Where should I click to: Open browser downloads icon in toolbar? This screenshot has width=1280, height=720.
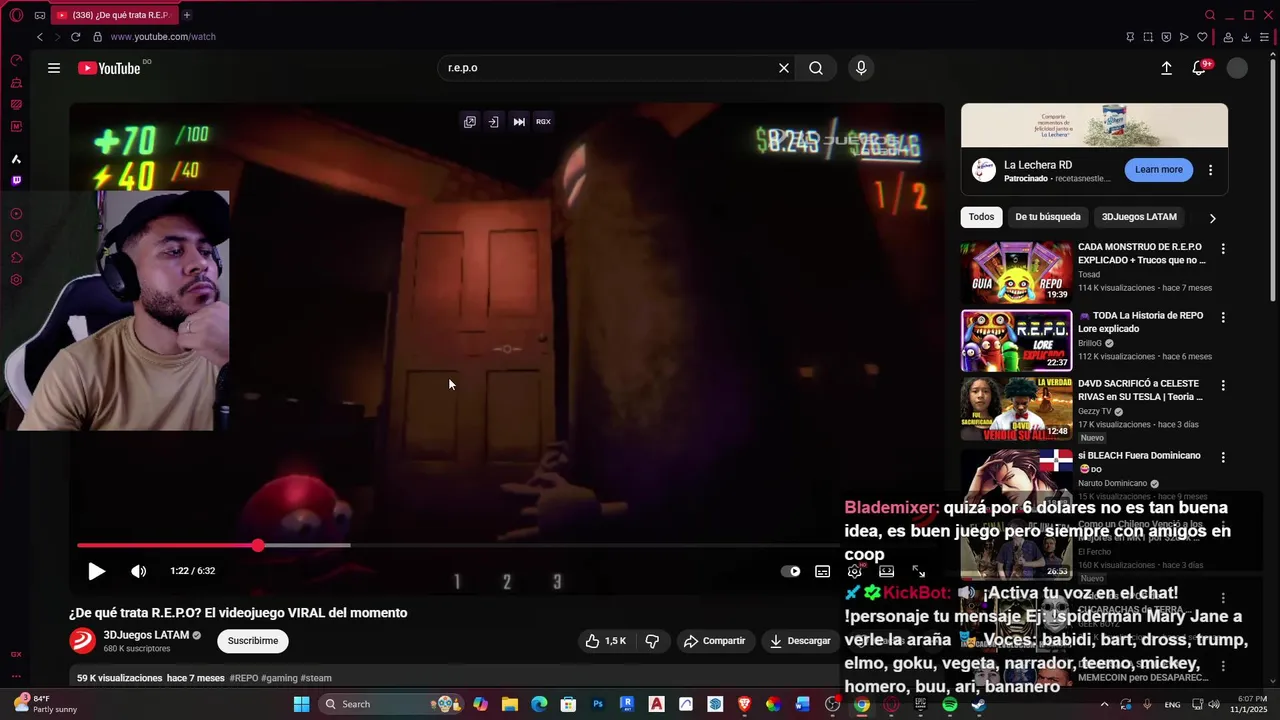1246,37
